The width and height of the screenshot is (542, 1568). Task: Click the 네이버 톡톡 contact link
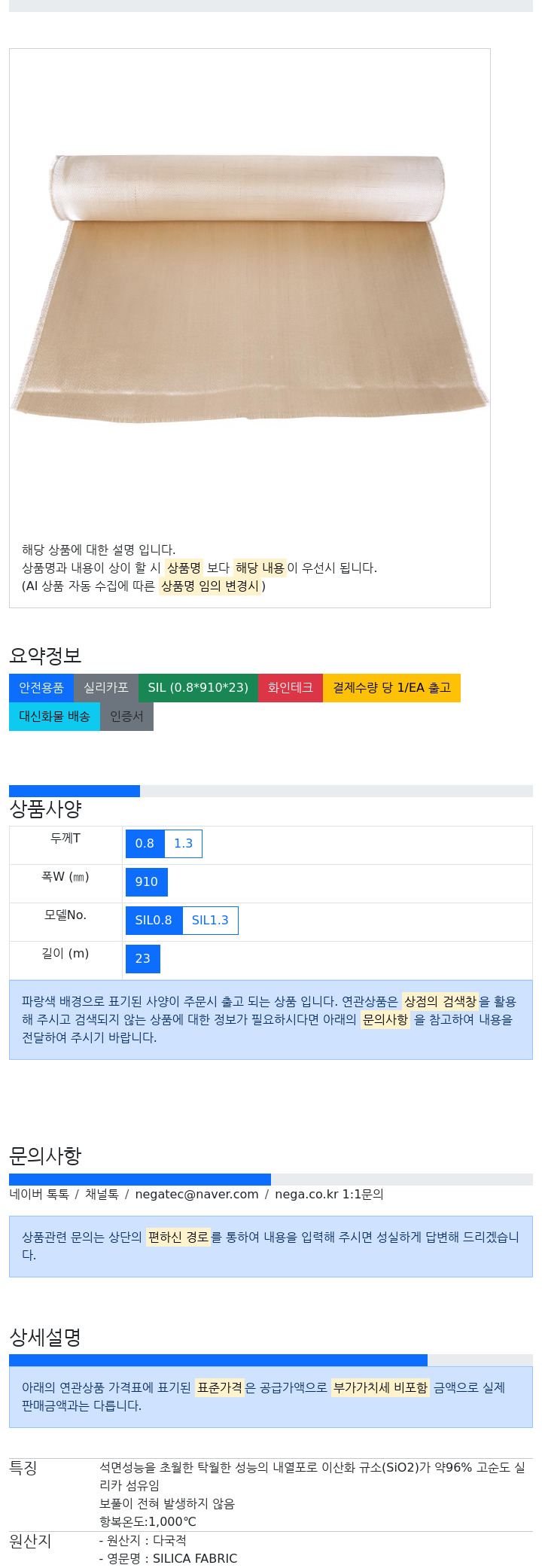39,1195
